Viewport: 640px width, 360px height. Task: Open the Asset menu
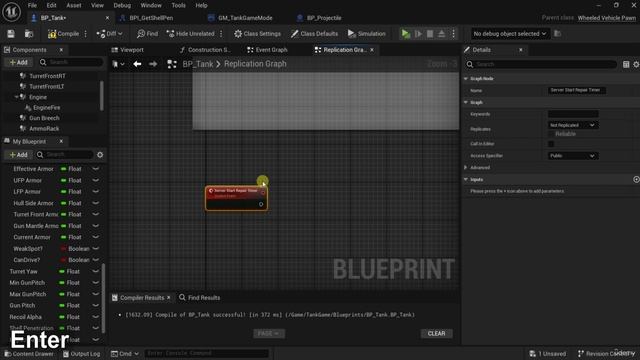(74, 5)
